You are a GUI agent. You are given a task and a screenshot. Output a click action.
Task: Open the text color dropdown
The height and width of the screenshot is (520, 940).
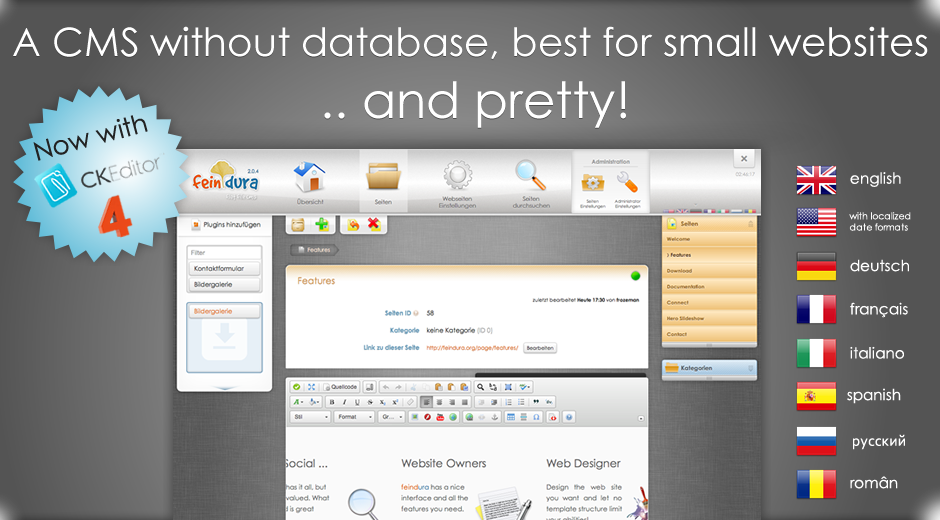pos(298,402)
